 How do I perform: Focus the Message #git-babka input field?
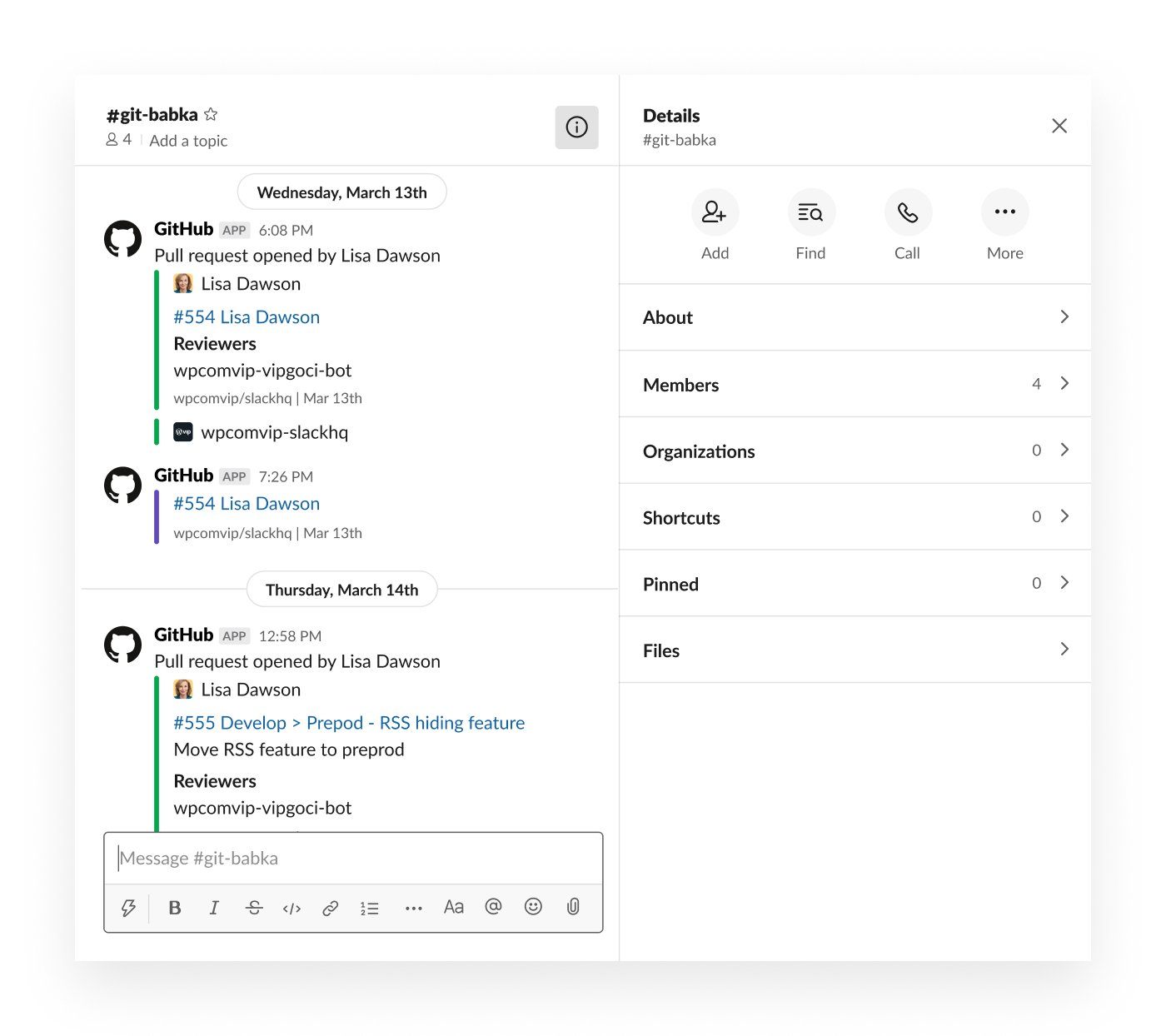pyautogui.click(x=353, y=859)
